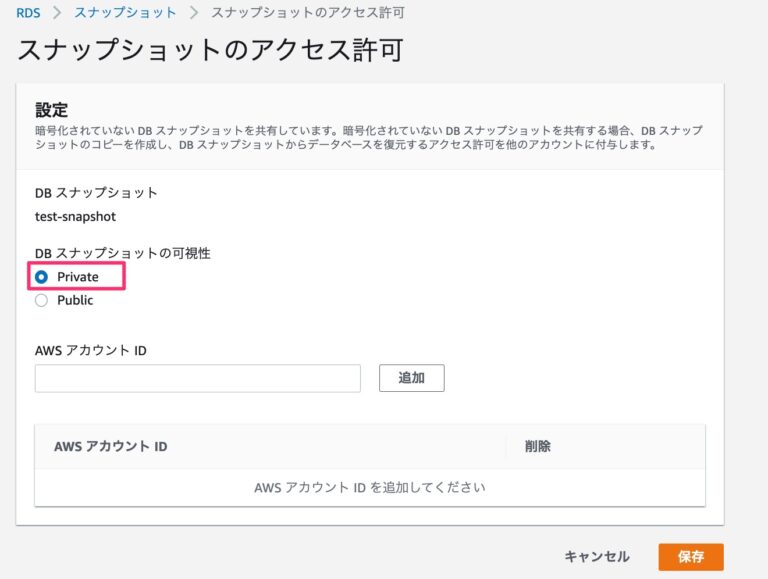Select the Private radio button

[x=42, y=277]
